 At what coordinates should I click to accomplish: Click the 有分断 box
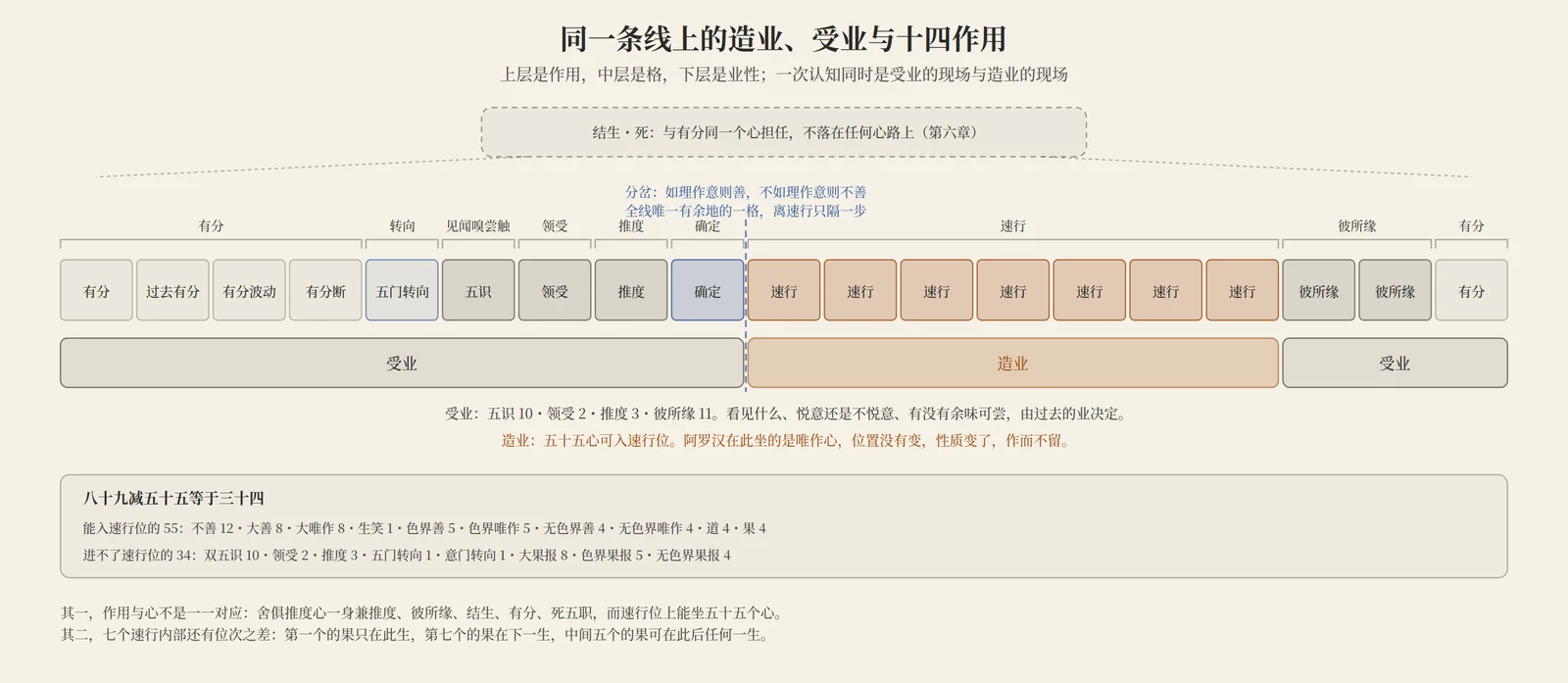coord(325,290)
